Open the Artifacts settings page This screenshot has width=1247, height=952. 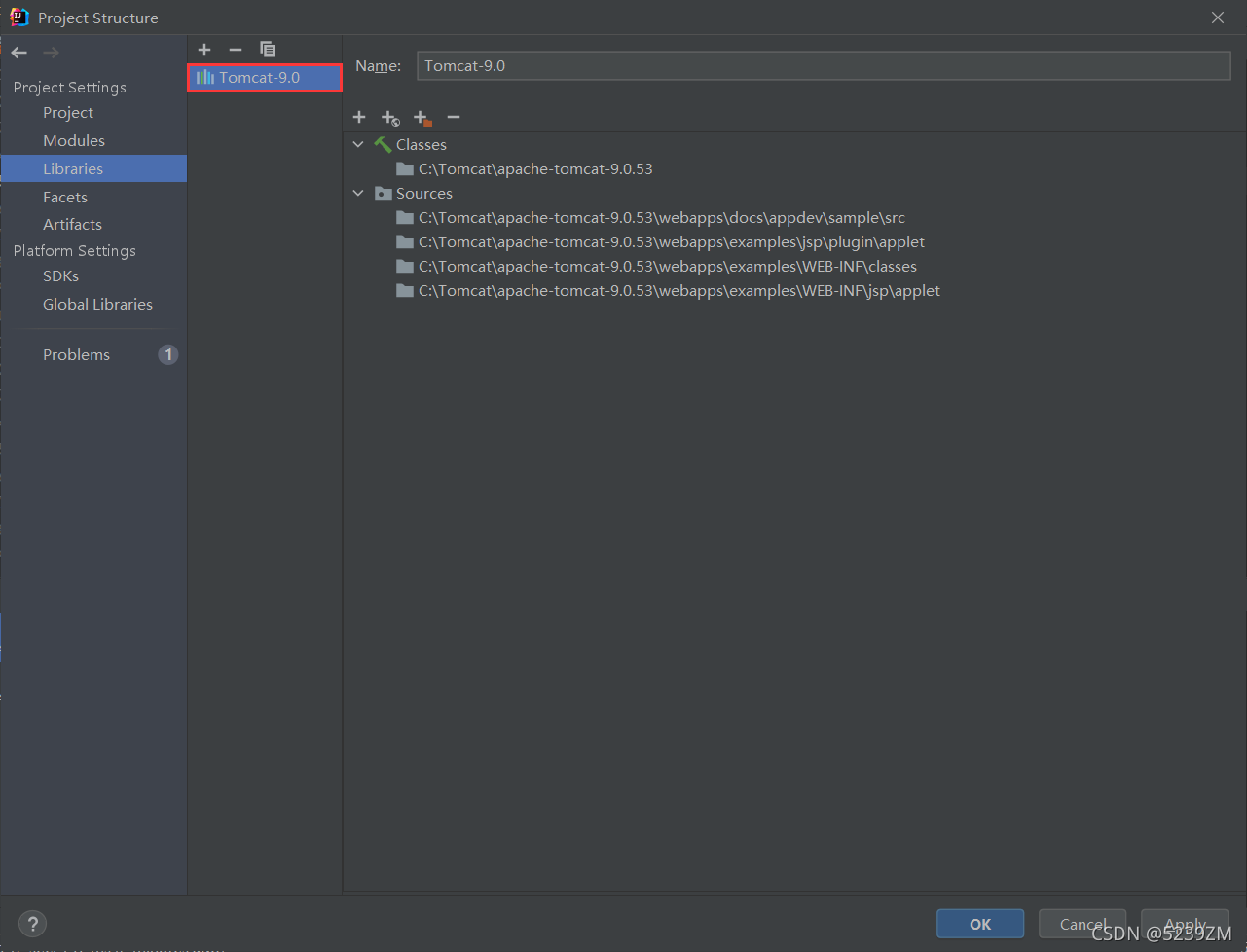click(x=72, y=224)
